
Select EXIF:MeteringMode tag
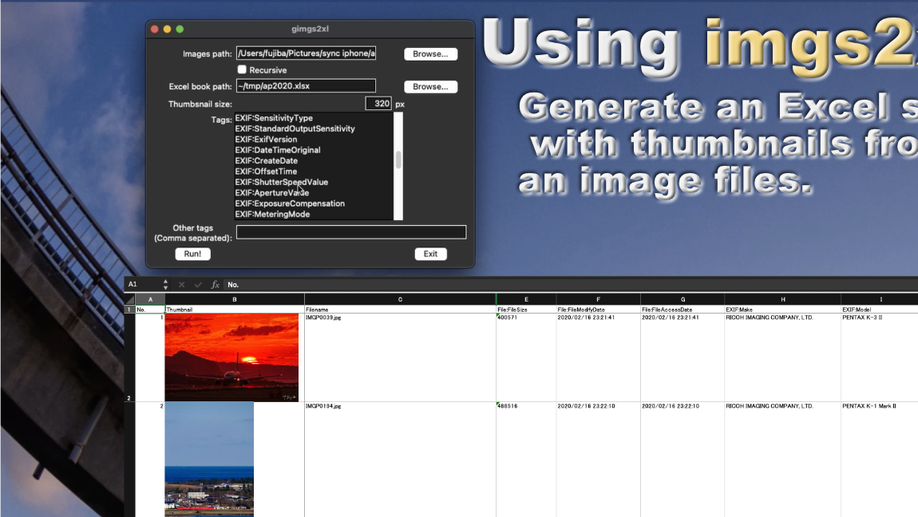(273, 214)
